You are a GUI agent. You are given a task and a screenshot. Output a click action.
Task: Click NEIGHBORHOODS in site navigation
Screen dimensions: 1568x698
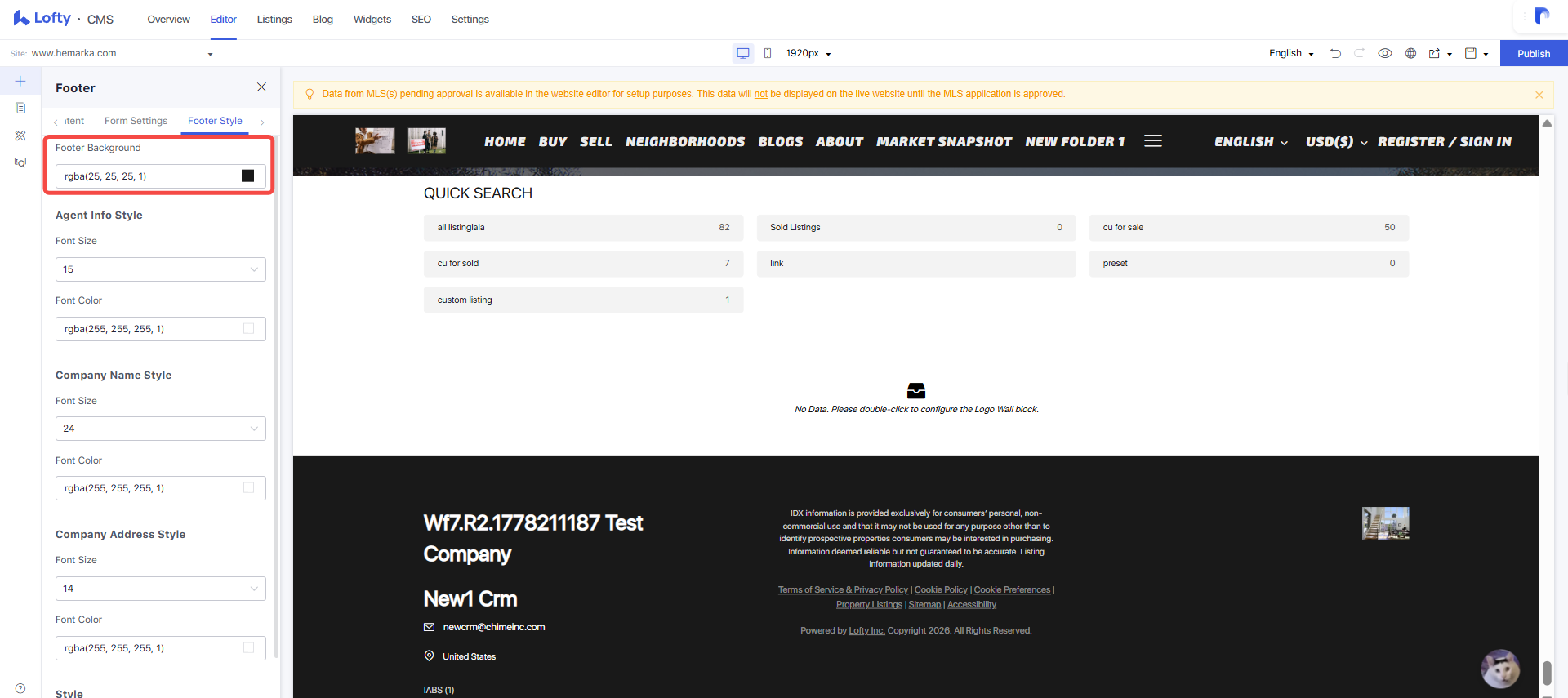pos(685,141)
